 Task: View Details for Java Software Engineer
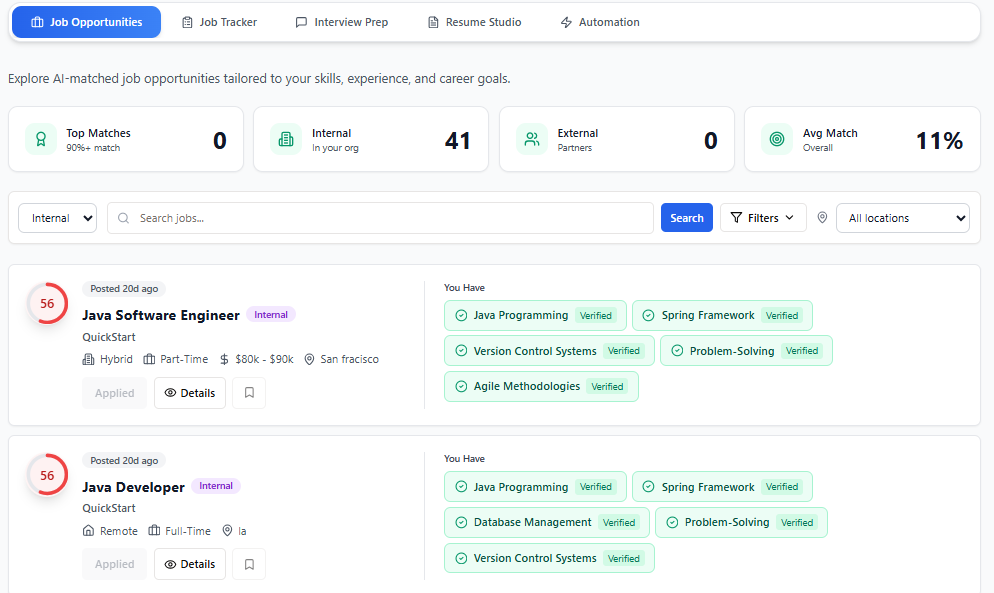point(190,393)
